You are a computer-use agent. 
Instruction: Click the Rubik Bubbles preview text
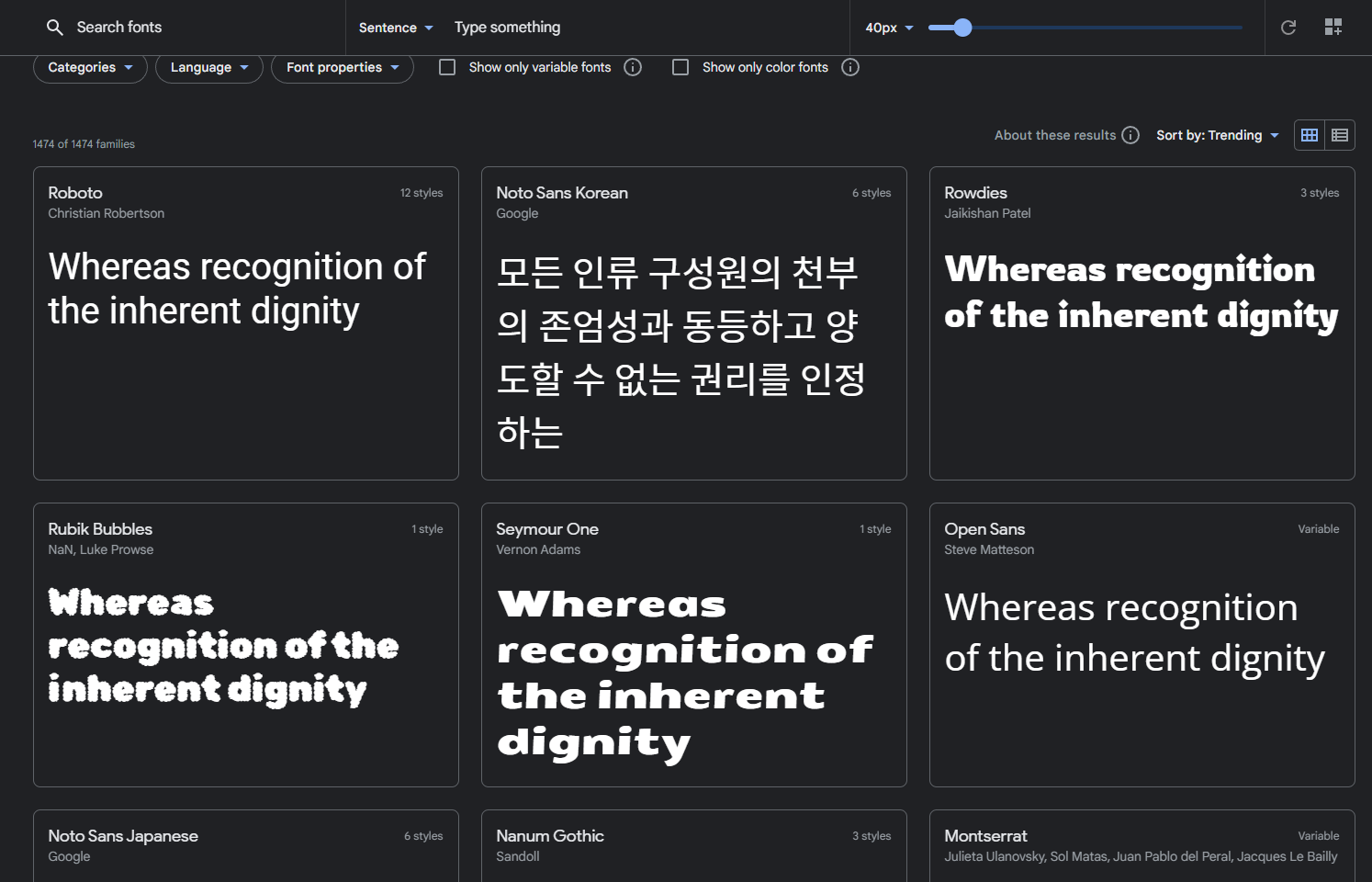pos(223,647)
